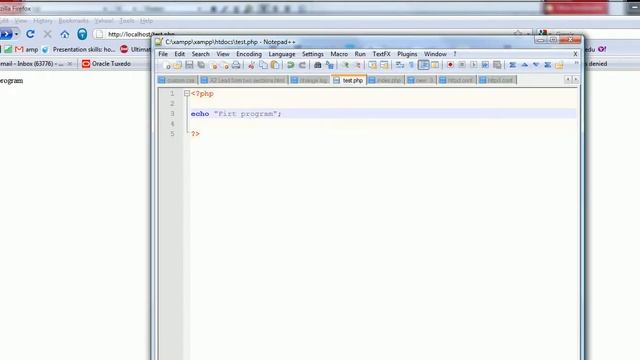Click the New file icon in Notepad++
640x360 pixels.
coord(167,65)
